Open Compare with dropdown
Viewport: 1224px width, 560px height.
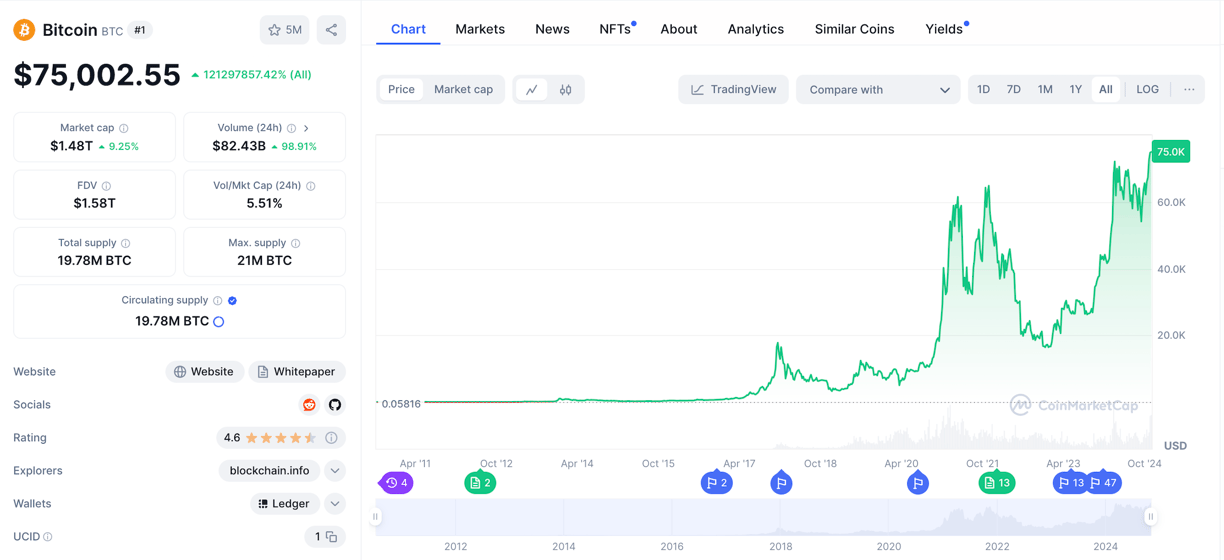click(x=878, y=90)
